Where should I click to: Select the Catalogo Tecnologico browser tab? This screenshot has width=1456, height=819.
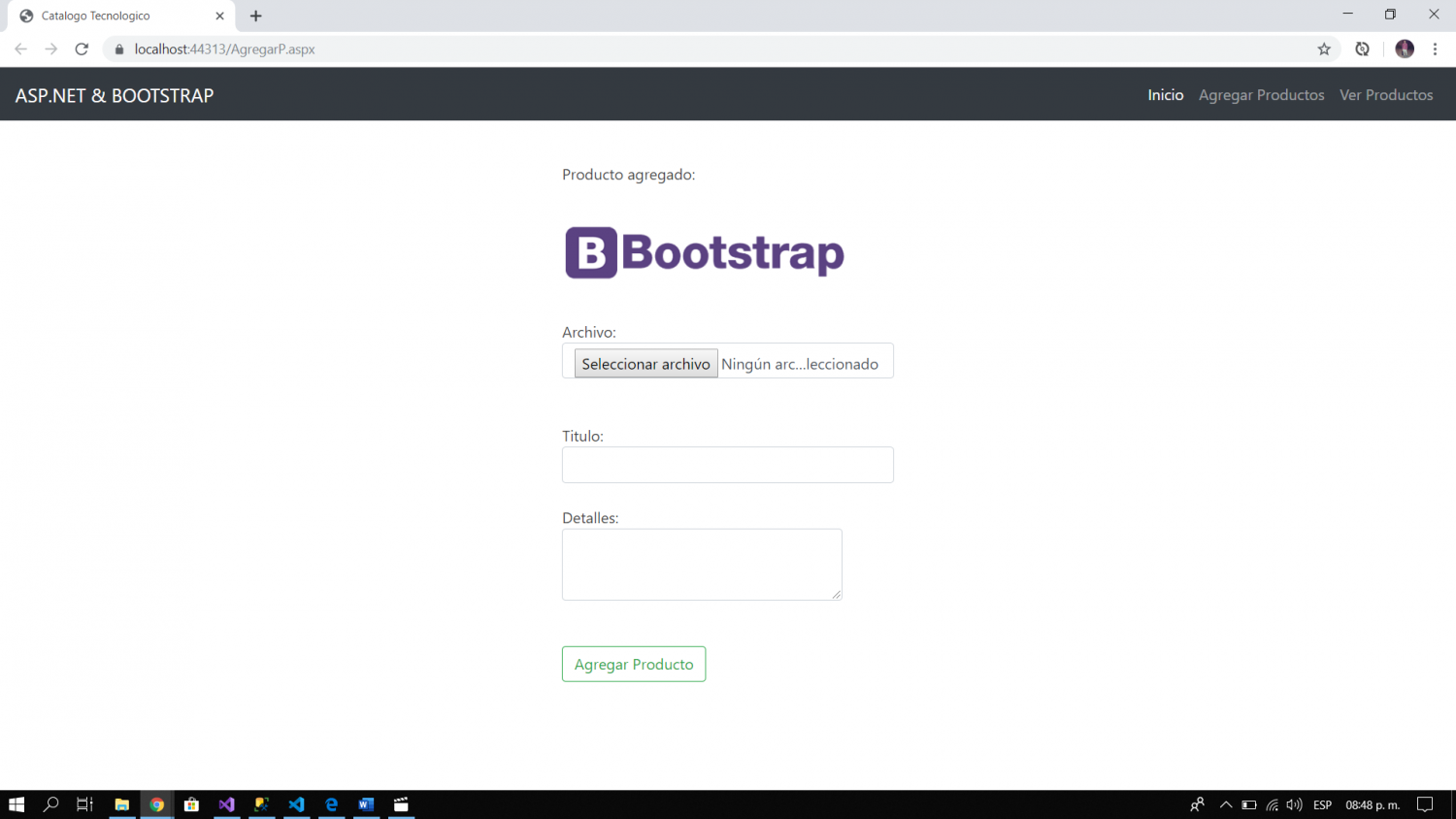(x=121, y=16)
